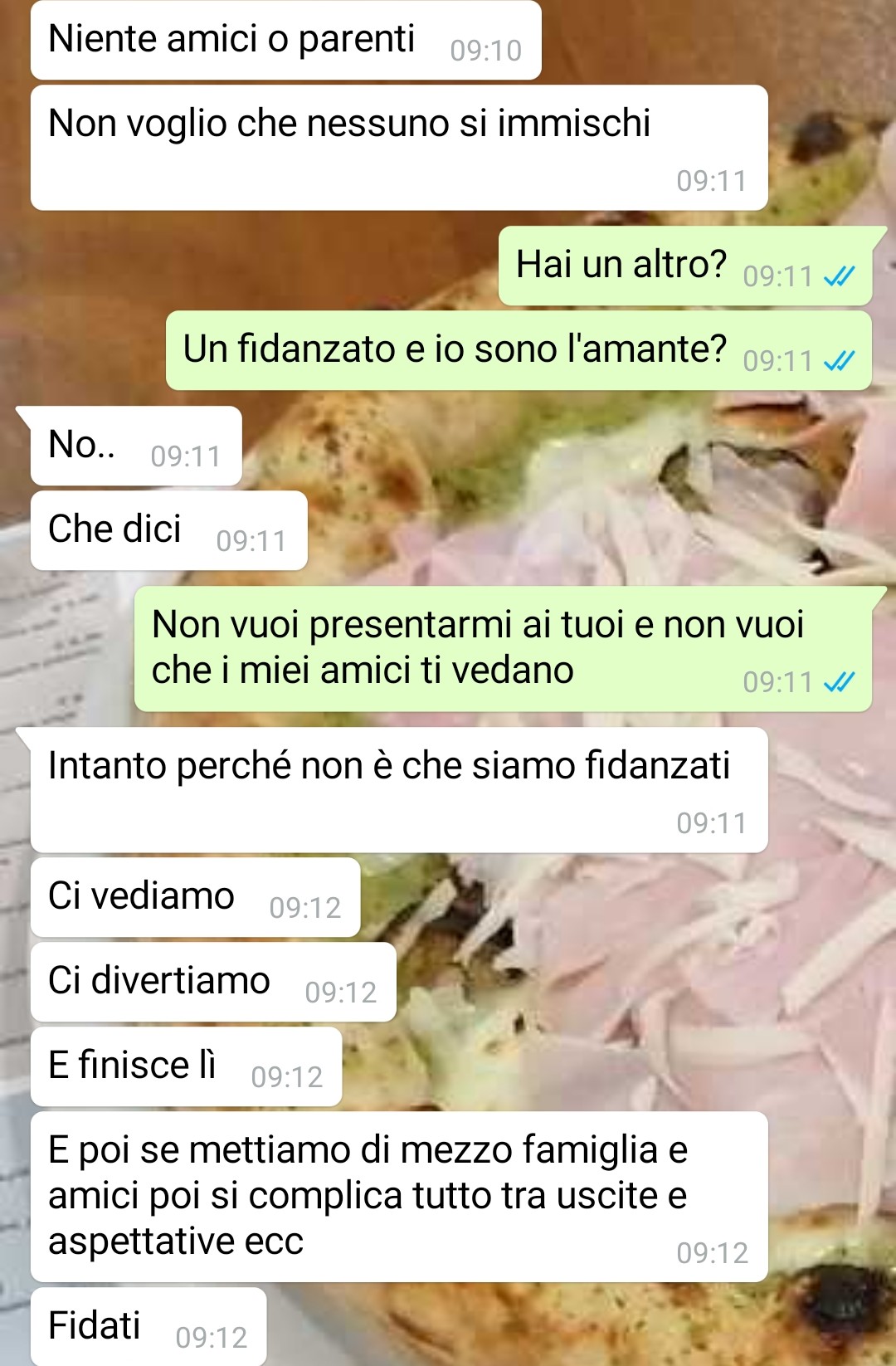Tap the 'Fidati' message bubble
896x1366 pixels.
coord(149,1327)
